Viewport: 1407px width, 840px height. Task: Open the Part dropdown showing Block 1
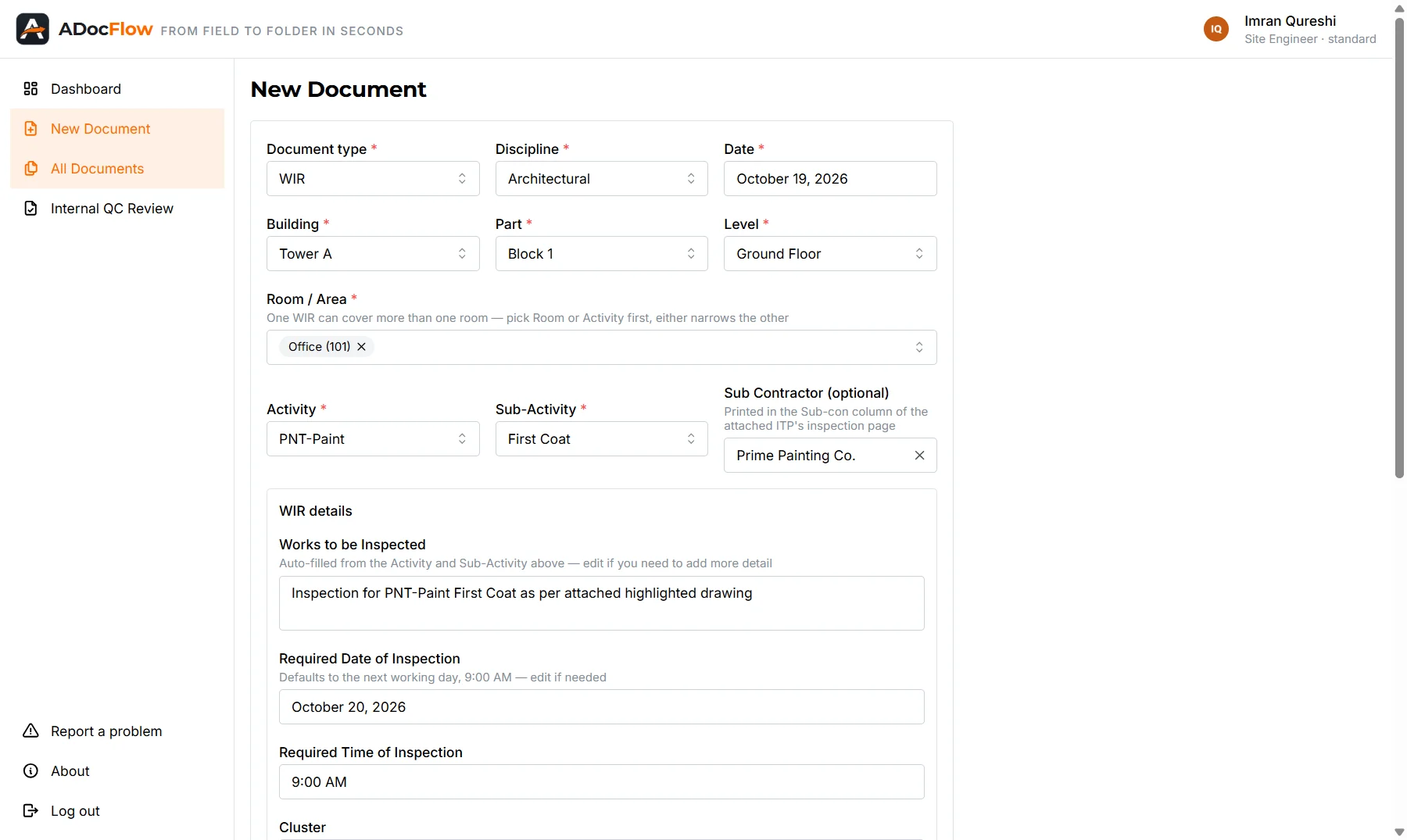(x=601, y=253)
